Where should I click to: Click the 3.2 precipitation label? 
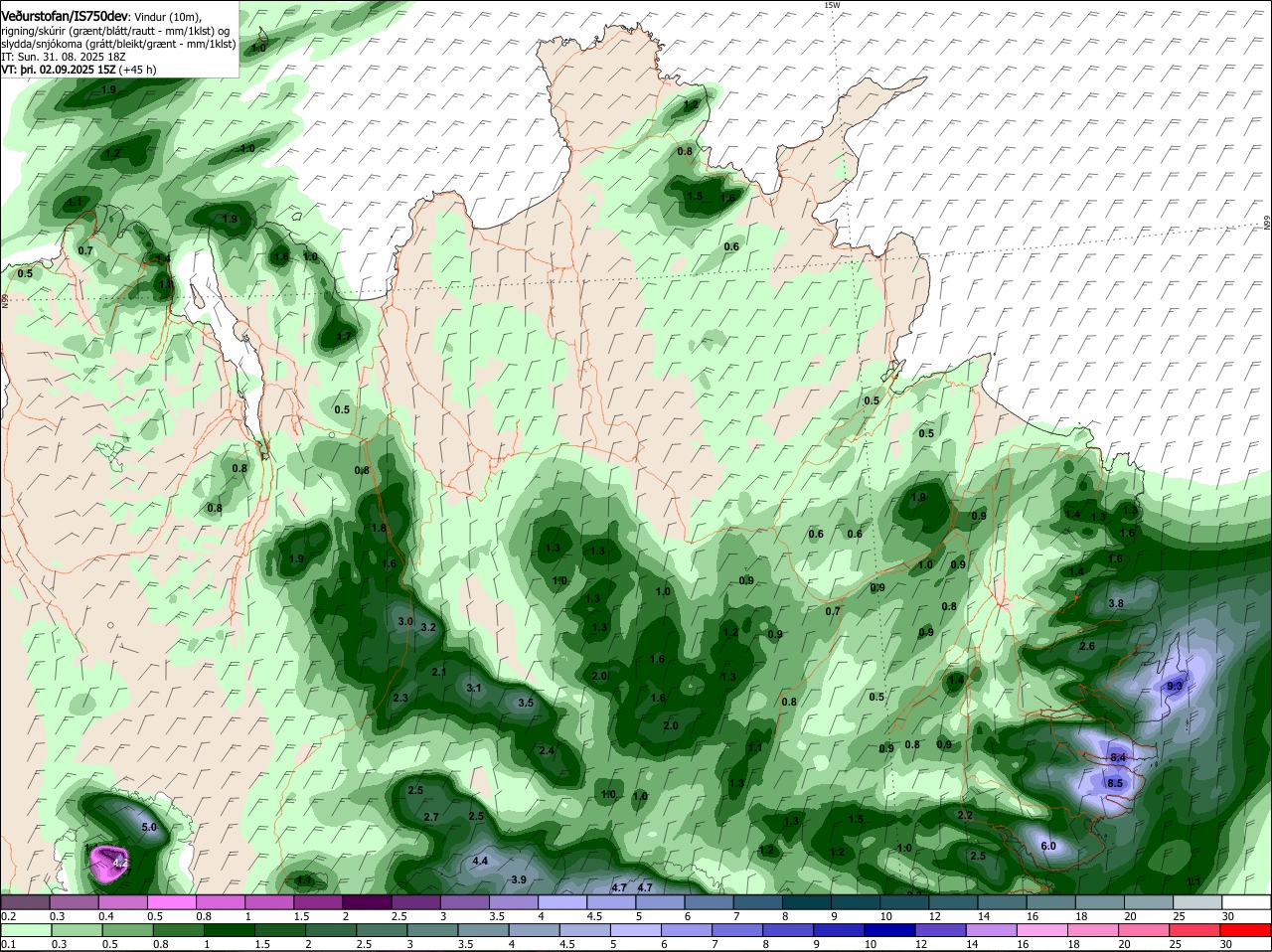(428, 627)
